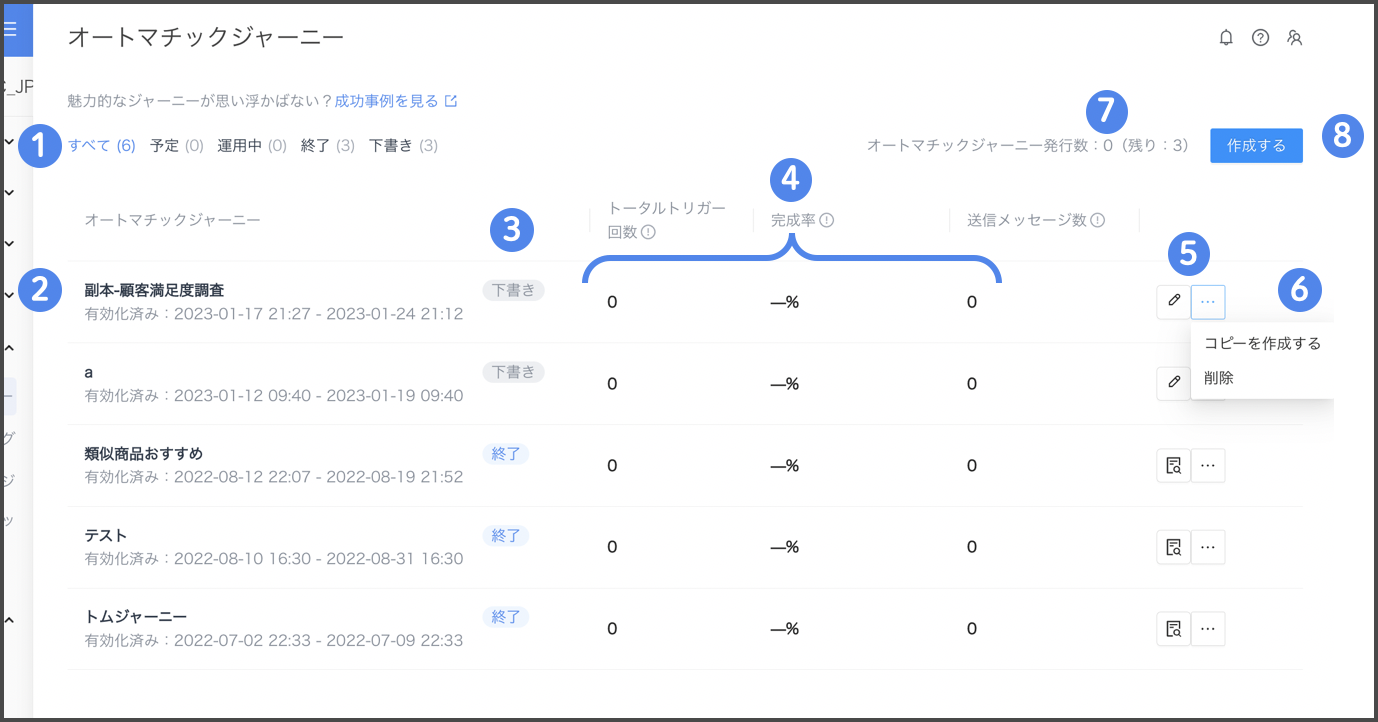This screenshot has height=722, width=1378.
Task: Select コピーを作成する from the menu
Action: pyautogui.click(x=1262, y=344)
